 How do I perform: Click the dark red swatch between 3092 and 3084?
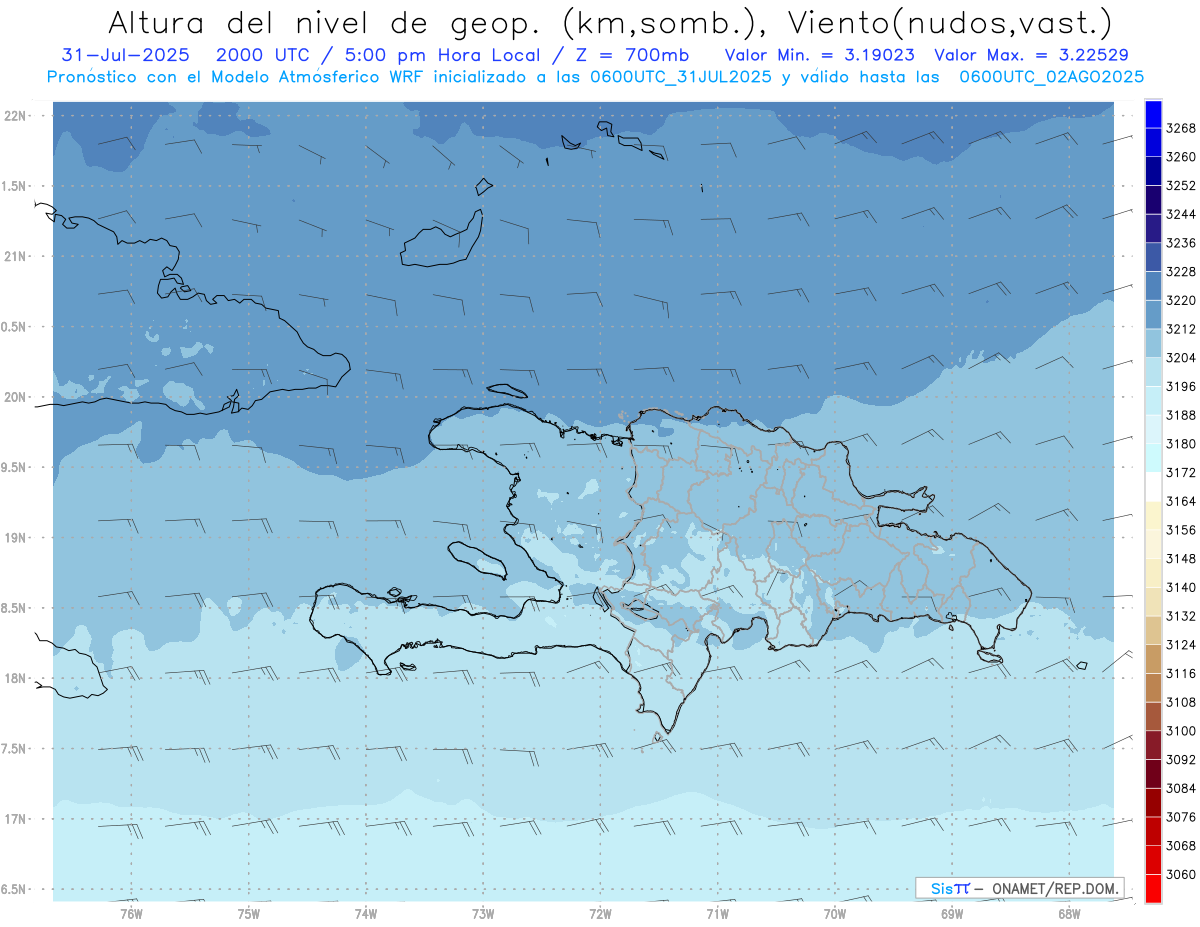(1153, 774)
